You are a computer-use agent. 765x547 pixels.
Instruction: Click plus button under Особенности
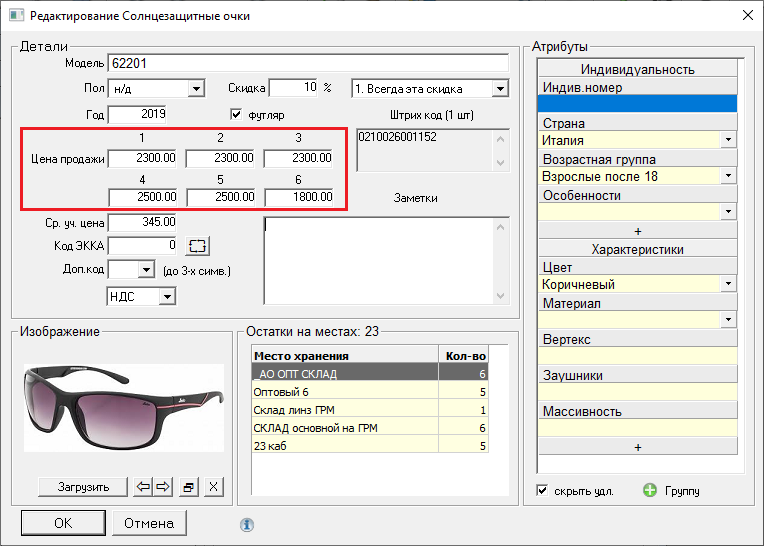[x=638, y=230]
